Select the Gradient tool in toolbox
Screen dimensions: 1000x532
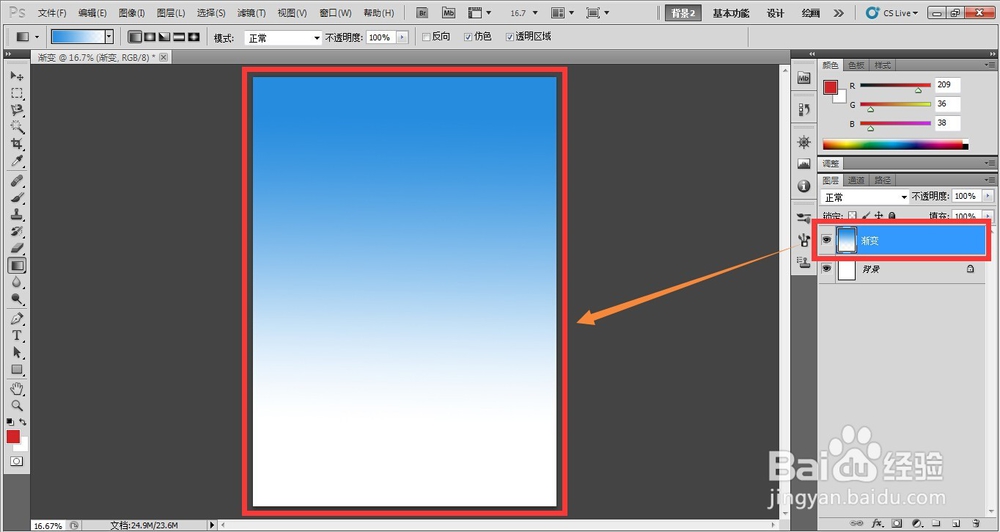pyautogui.click(x=17, y=265)
